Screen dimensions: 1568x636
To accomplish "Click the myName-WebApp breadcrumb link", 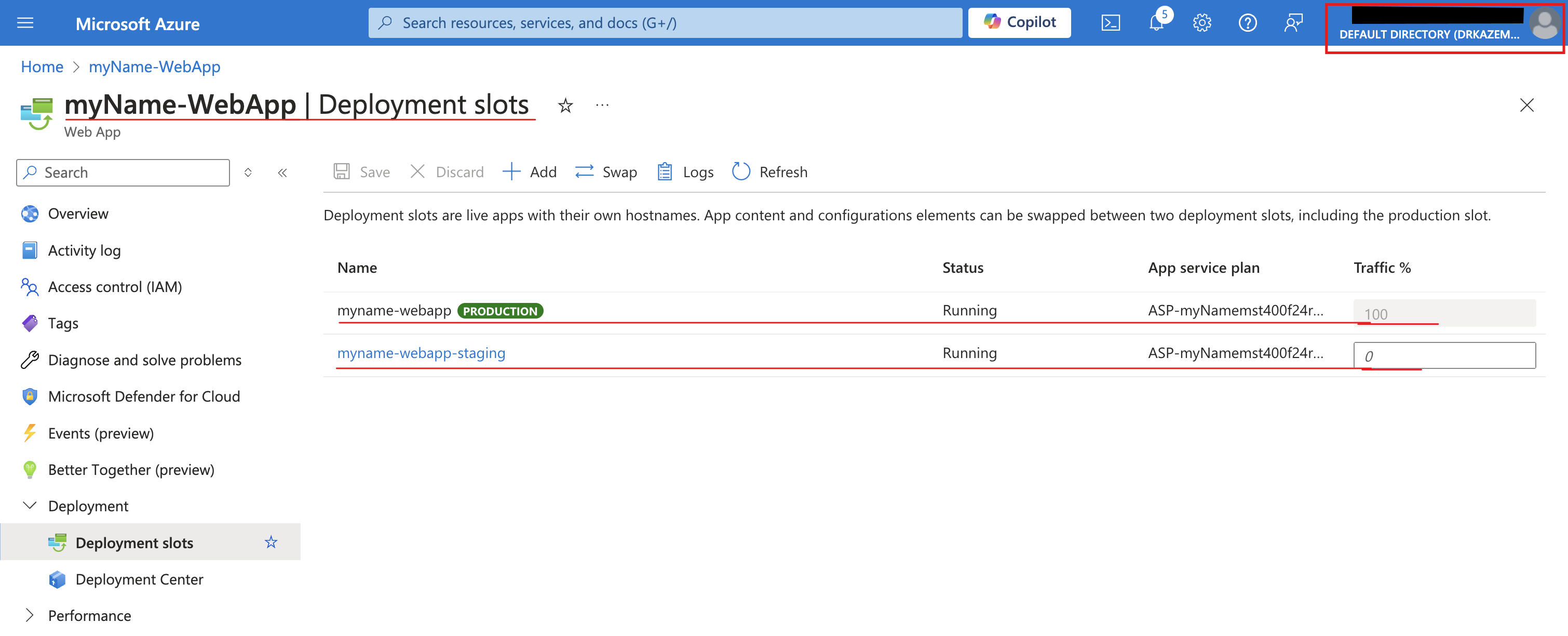I will point(155,67).
